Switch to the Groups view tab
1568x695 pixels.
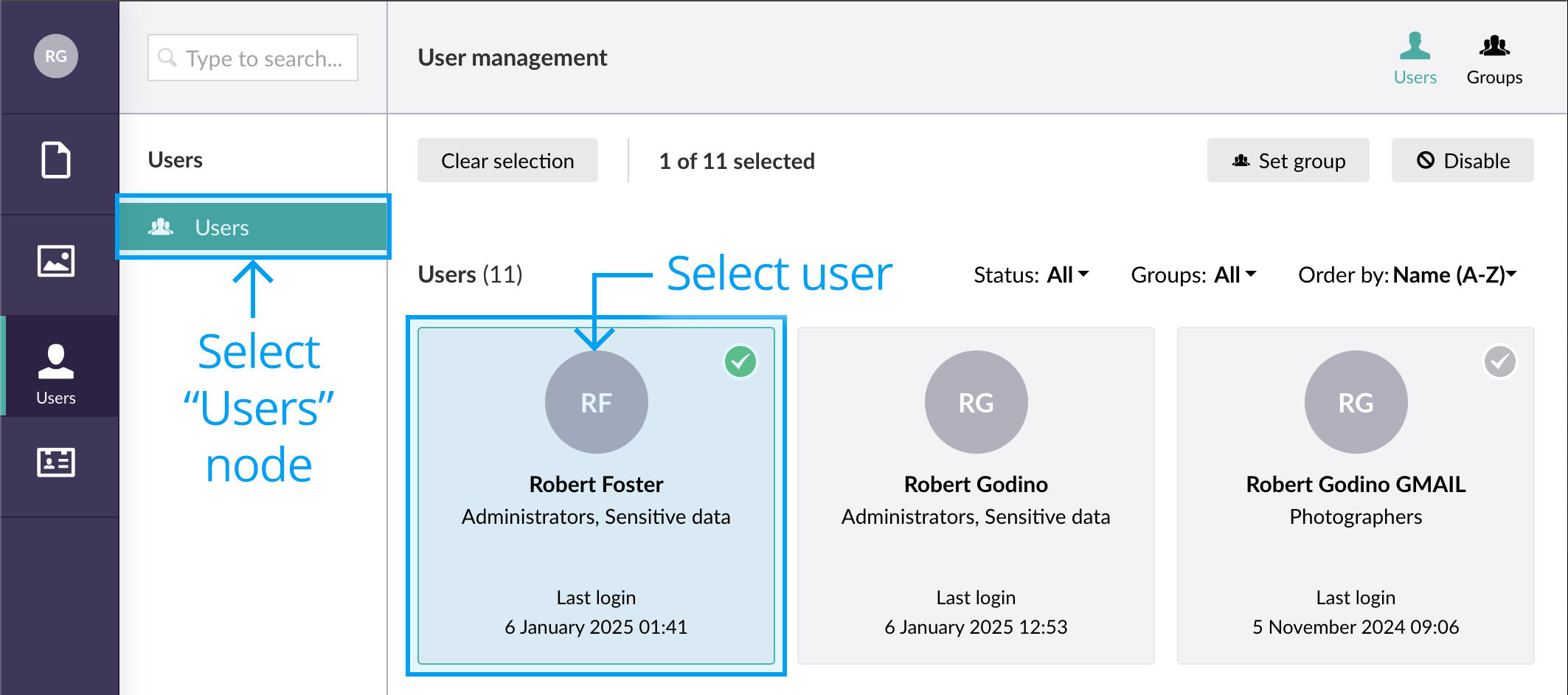[1494, 59]
